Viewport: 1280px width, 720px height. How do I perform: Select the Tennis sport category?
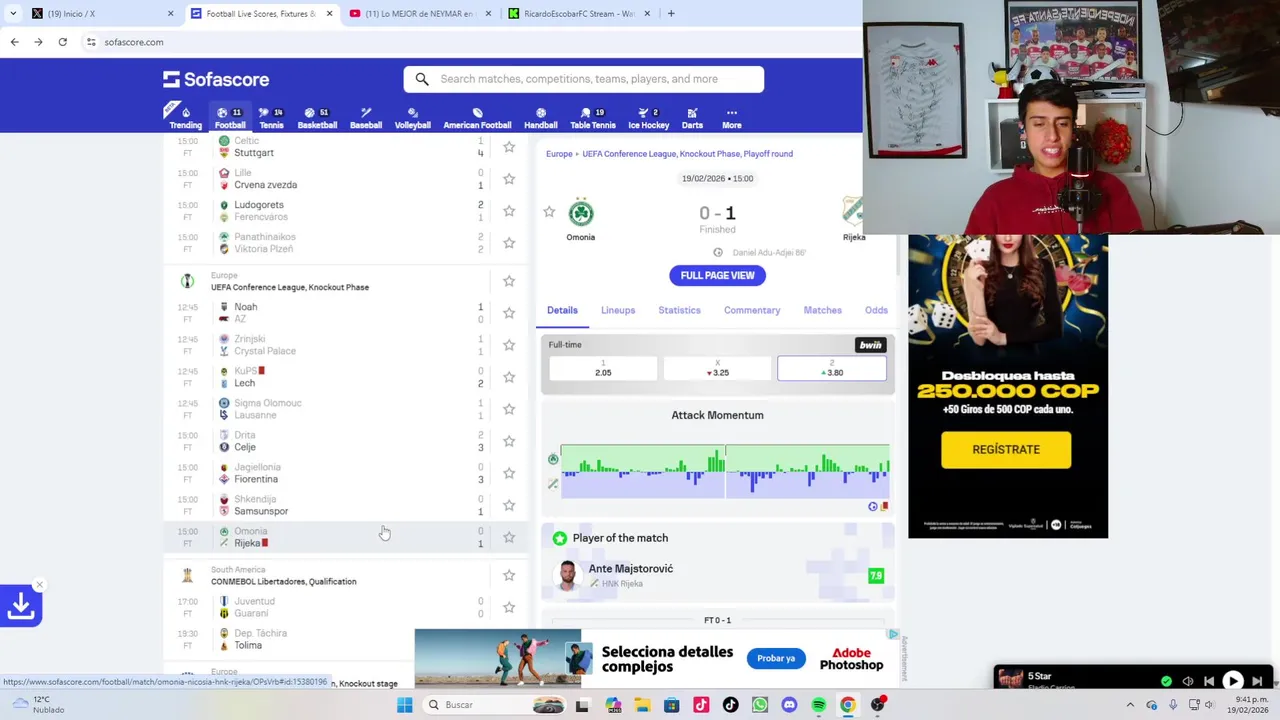point(271,118)
